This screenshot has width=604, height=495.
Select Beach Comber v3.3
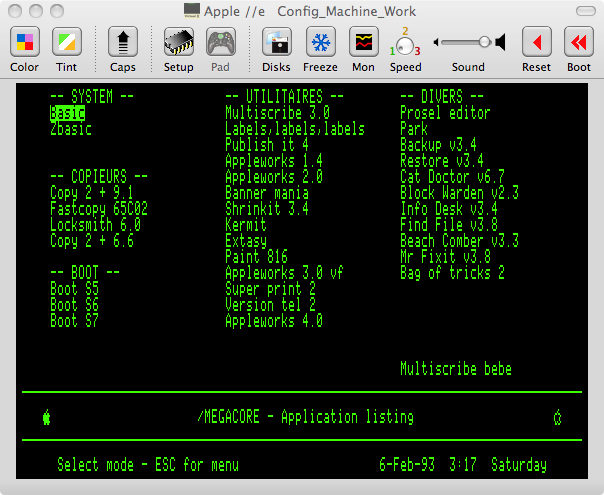(459, 241)
